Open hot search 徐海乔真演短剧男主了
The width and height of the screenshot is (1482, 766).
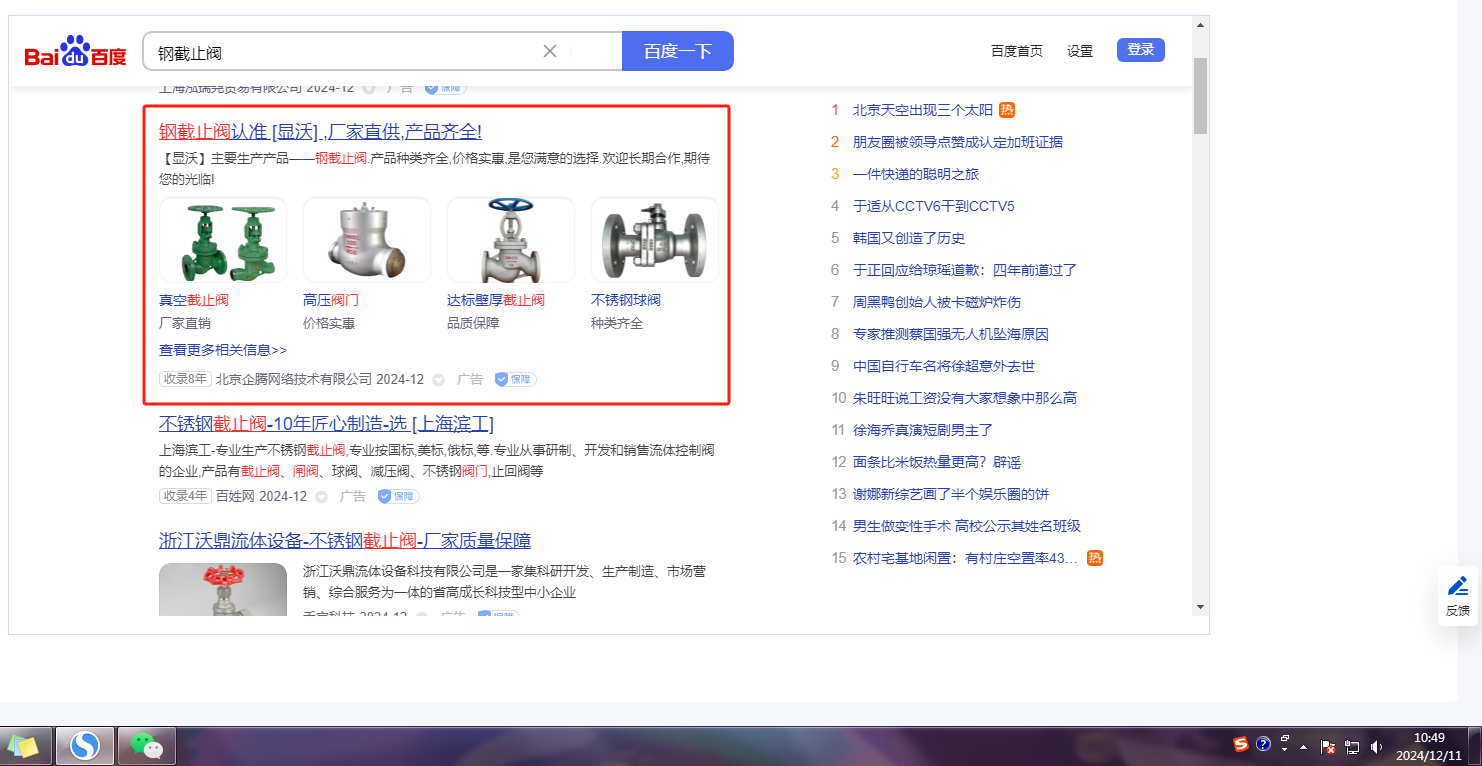click(923, 430)
